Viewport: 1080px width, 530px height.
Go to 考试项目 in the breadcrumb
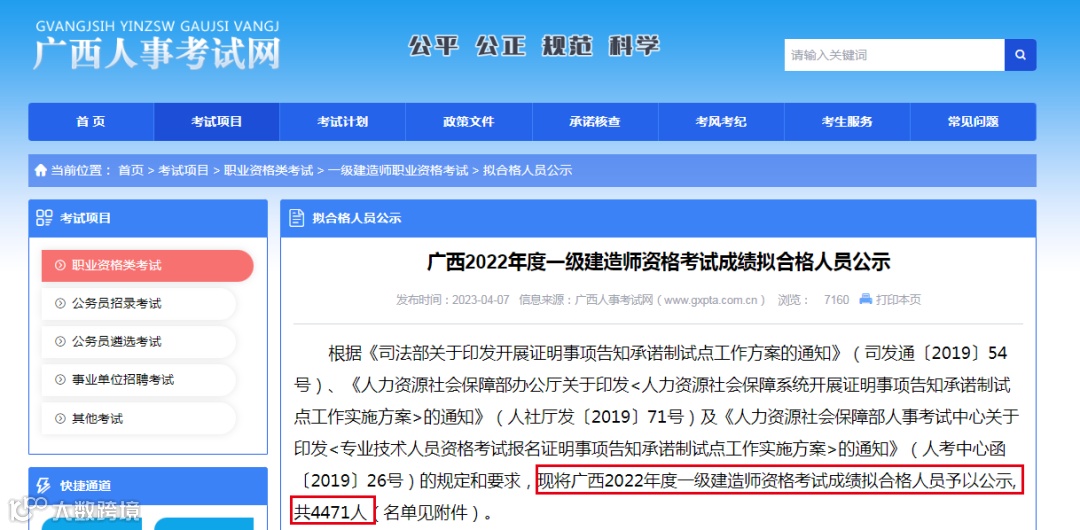(x=184, y=170)
